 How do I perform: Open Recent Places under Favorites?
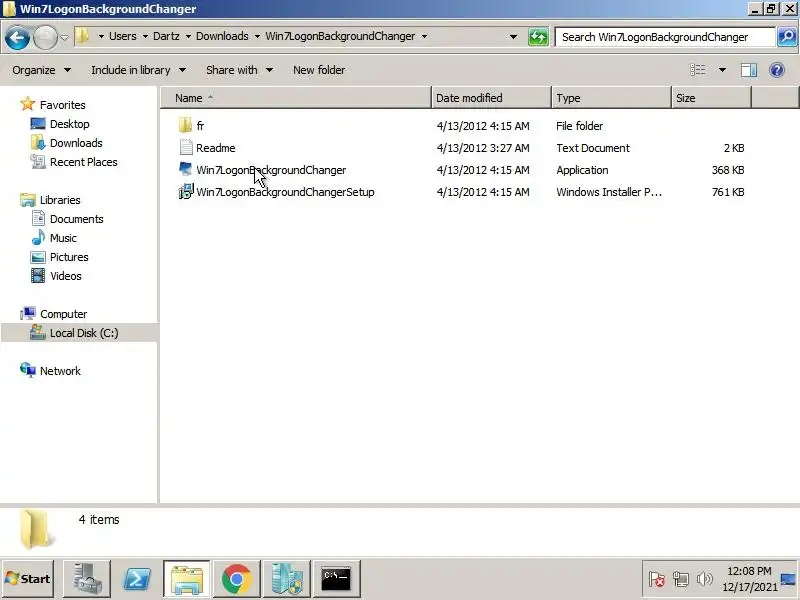click(83, 162)
